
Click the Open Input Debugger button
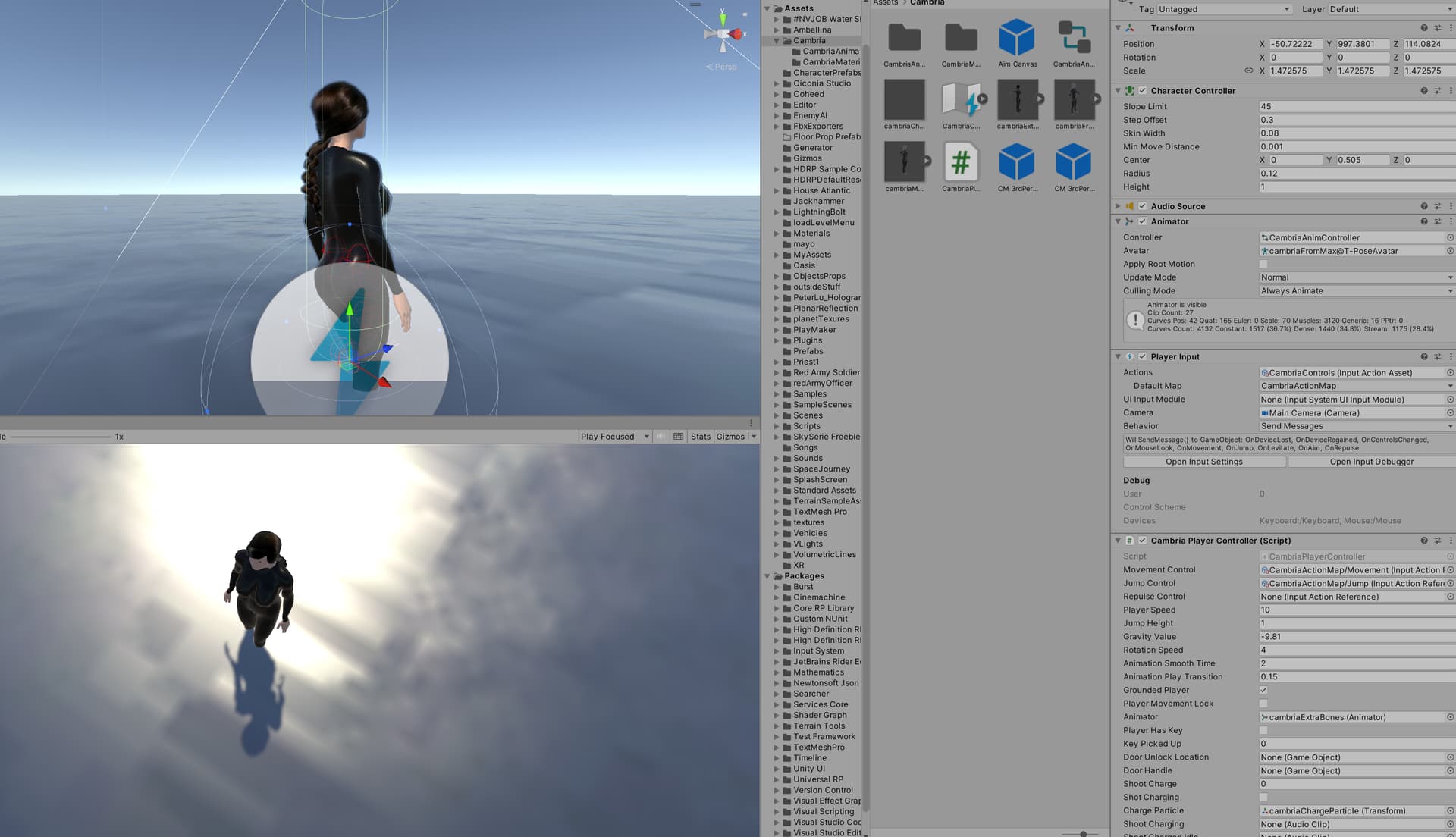click(1371, 462)
